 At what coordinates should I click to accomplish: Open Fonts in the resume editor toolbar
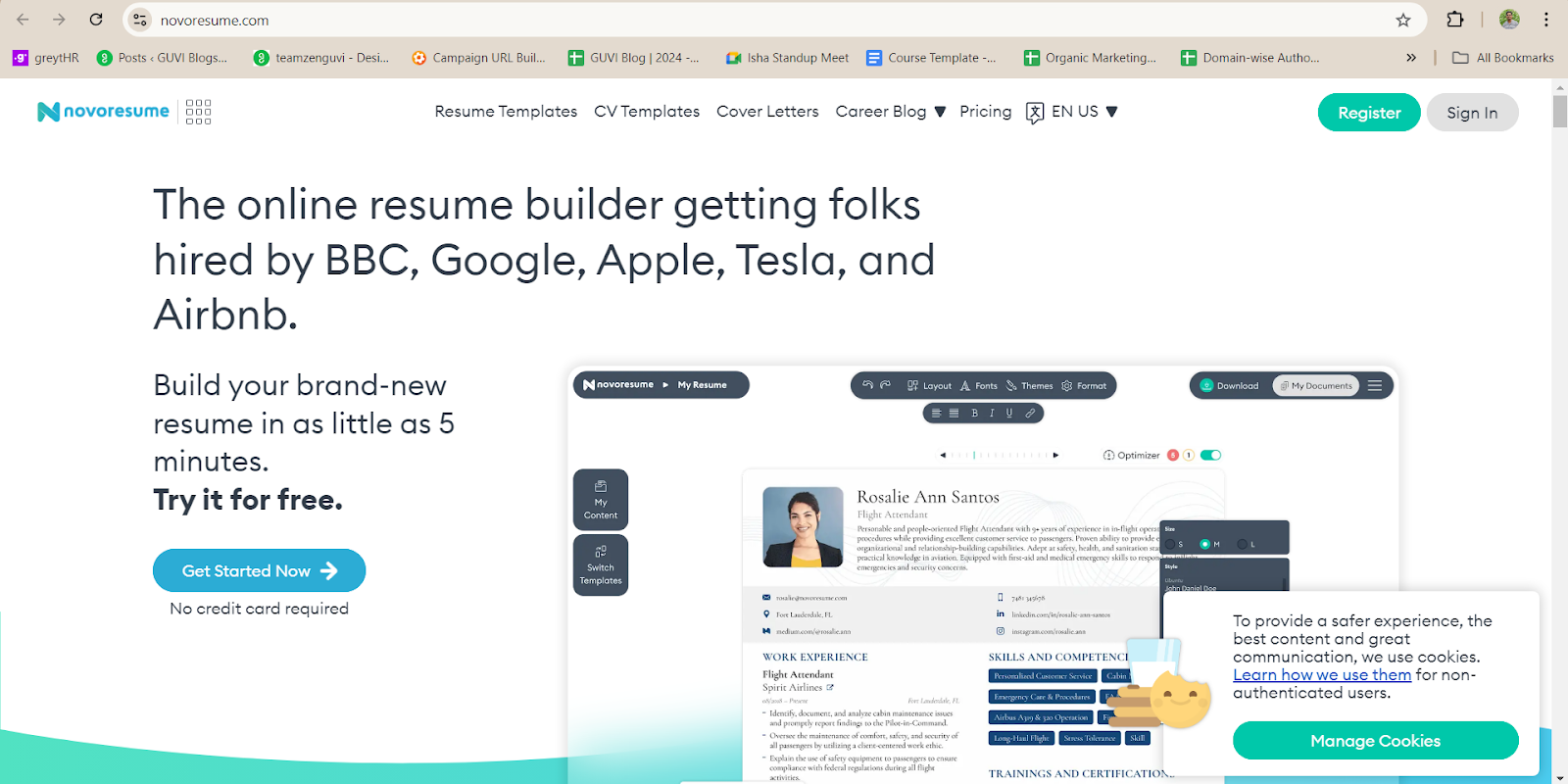979,385
